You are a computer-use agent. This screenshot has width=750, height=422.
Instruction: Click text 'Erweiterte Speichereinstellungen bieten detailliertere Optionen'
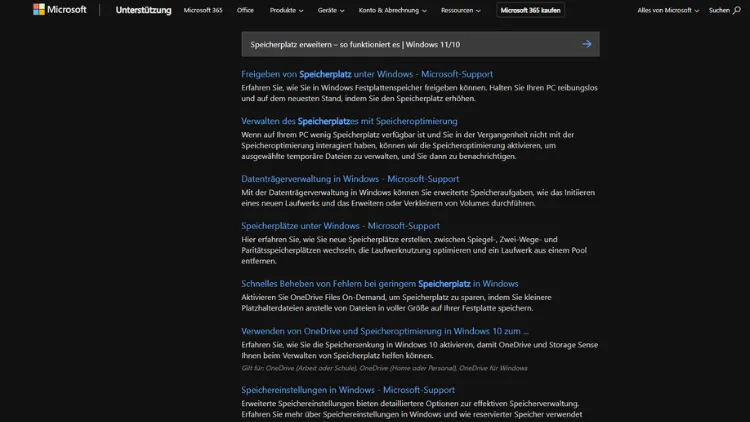(411, 409)
